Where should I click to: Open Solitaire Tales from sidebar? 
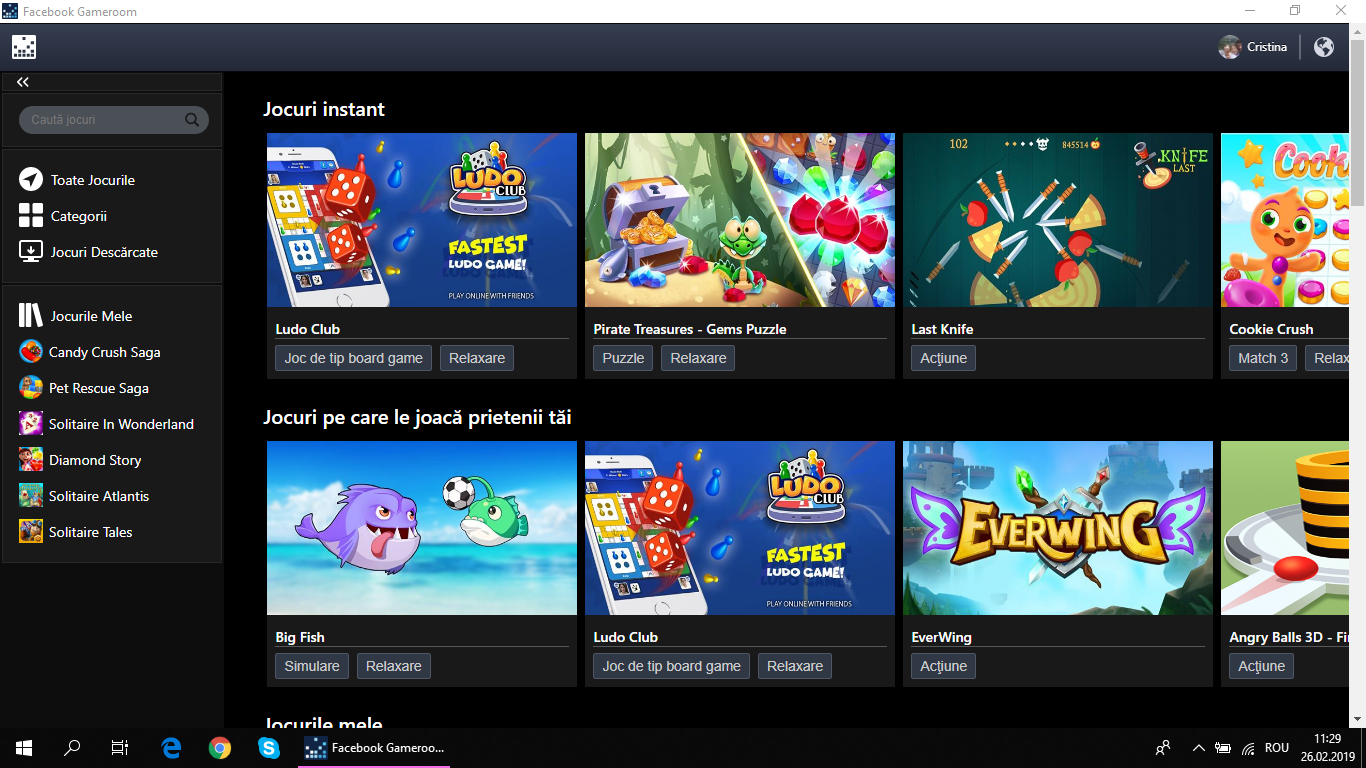91,532
